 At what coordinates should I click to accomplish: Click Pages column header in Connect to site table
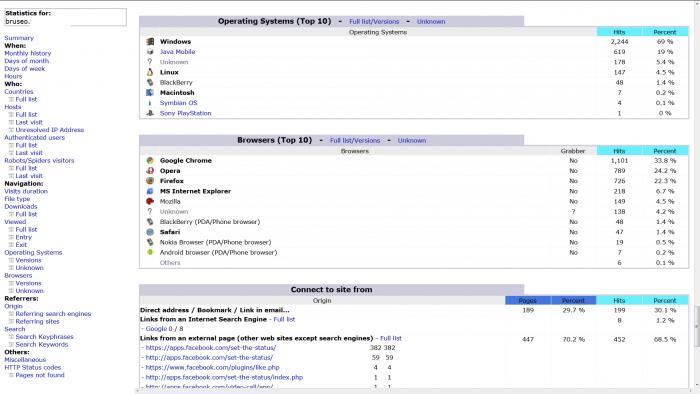click(x=528, y=301)
